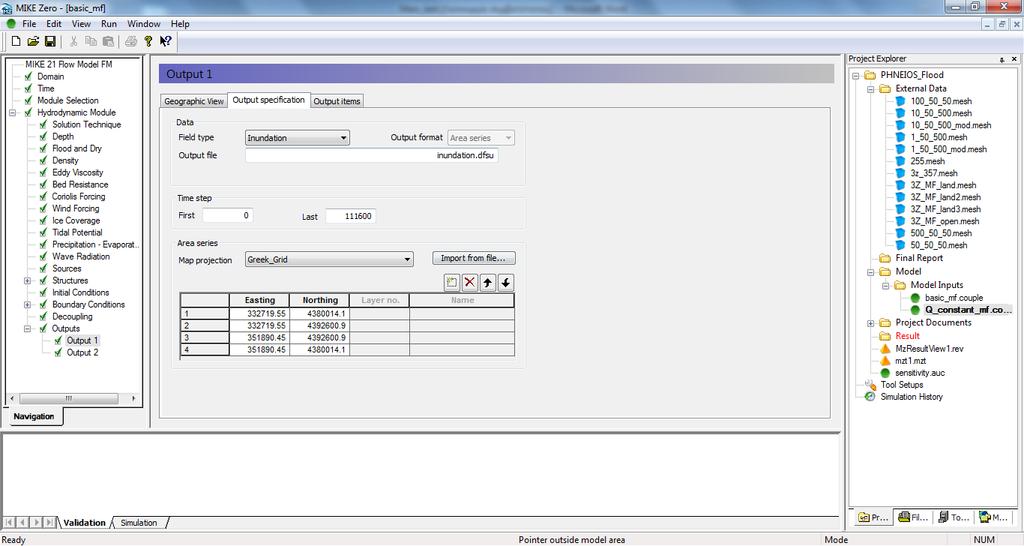Viewport: 1024px width, 546px height.
Task: Switch to the Validation tab
Action: (x=84, y=522)
